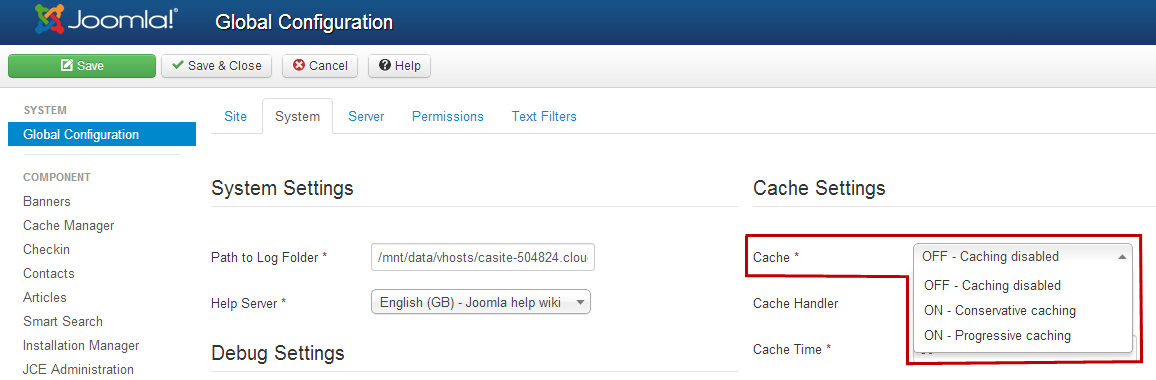This screenshot has width=1156, height=380.
Task: Open the Help button
Action: click(400, 66)
